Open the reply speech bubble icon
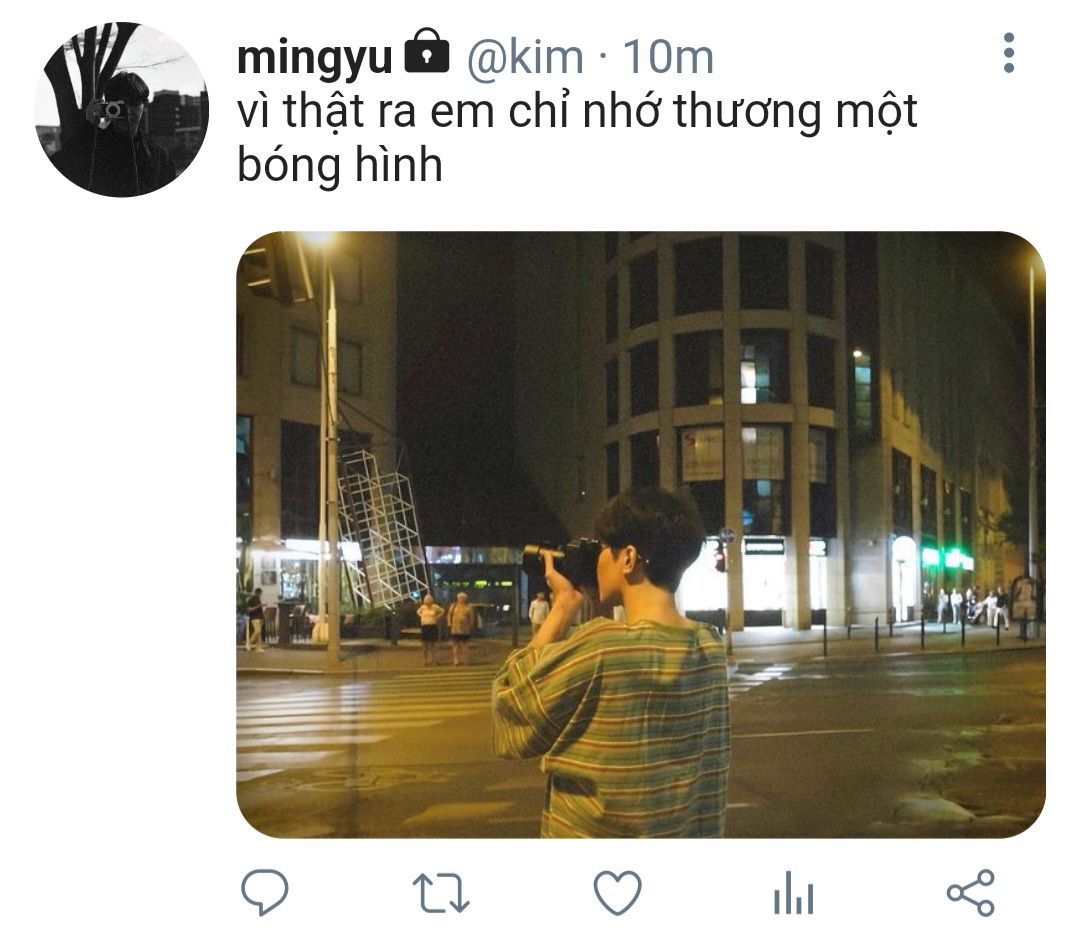 point(264,893)
